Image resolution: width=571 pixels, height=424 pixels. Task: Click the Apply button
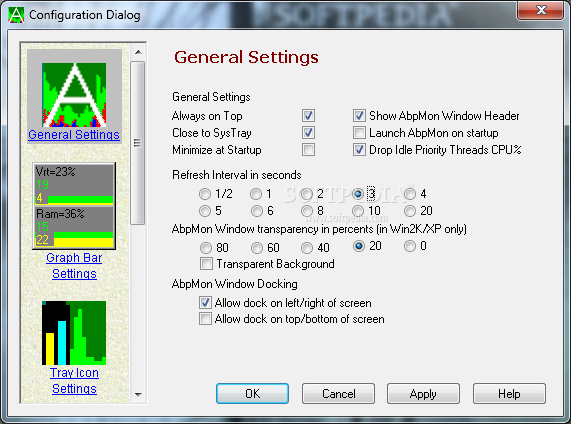[x=423, y=393]
